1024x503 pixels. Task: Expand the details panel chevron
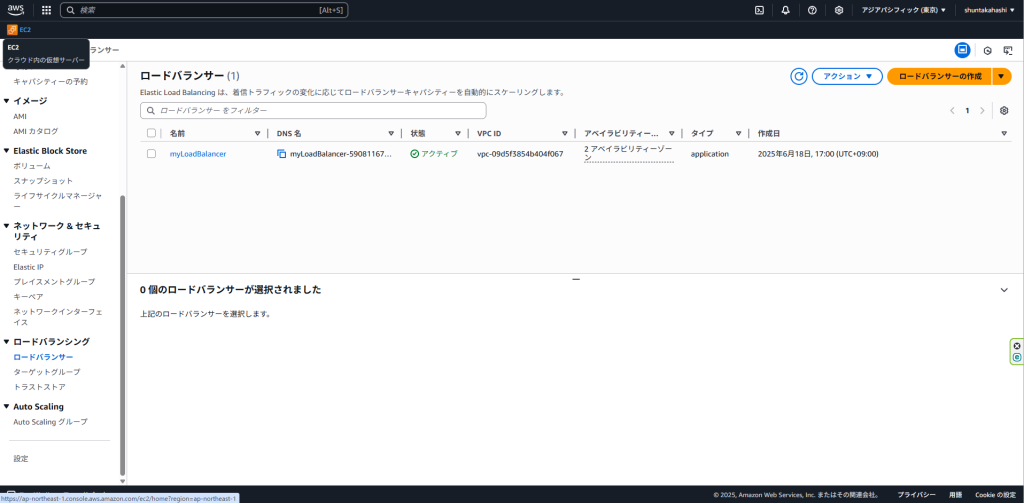coord(1004,290)
